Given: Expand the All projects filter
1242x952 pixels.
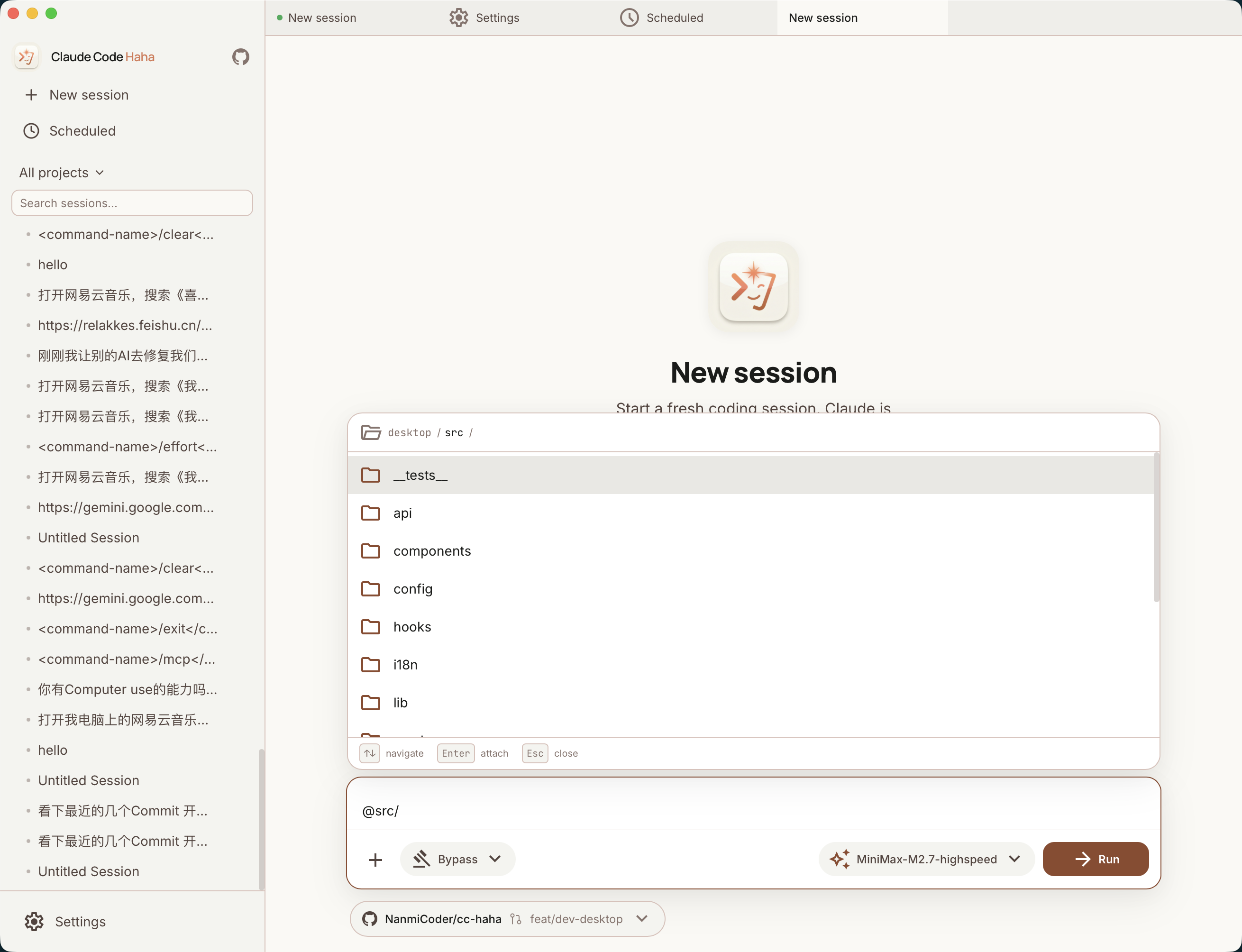Looking at the screenshot, I should (x=61, y=172).
